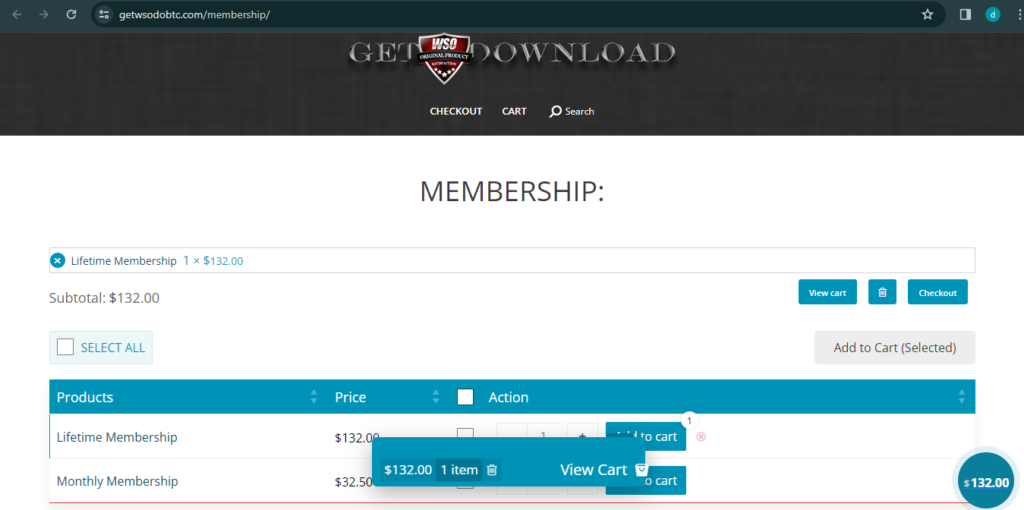Screen dimensions: 1024x510
Task: Reload the page
Action: (71, 15)
